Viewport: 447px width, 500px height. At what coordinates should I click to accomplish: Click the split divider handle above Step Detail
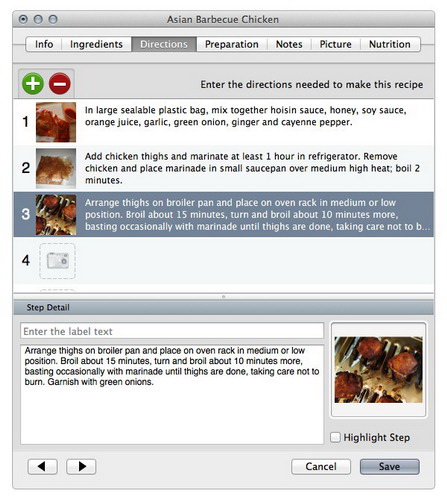[x=223, y=296]
